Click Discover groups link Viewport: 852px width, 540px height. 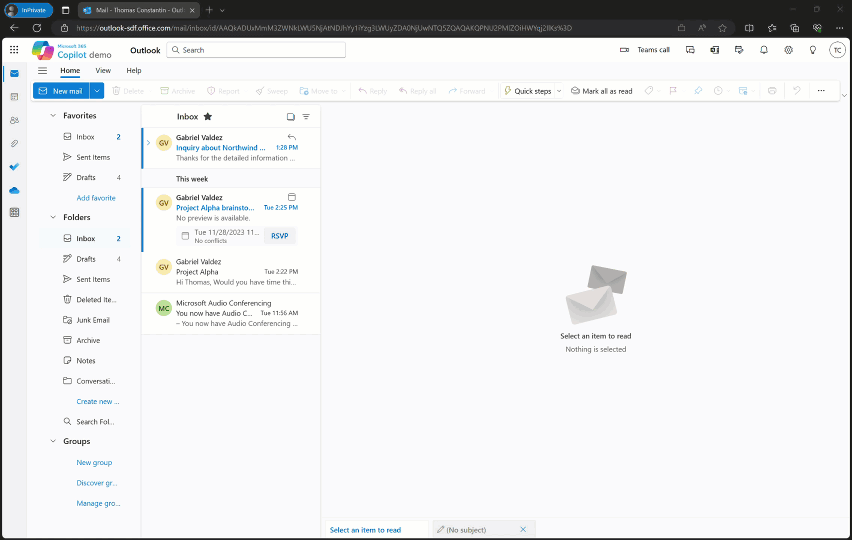point(97,483)
